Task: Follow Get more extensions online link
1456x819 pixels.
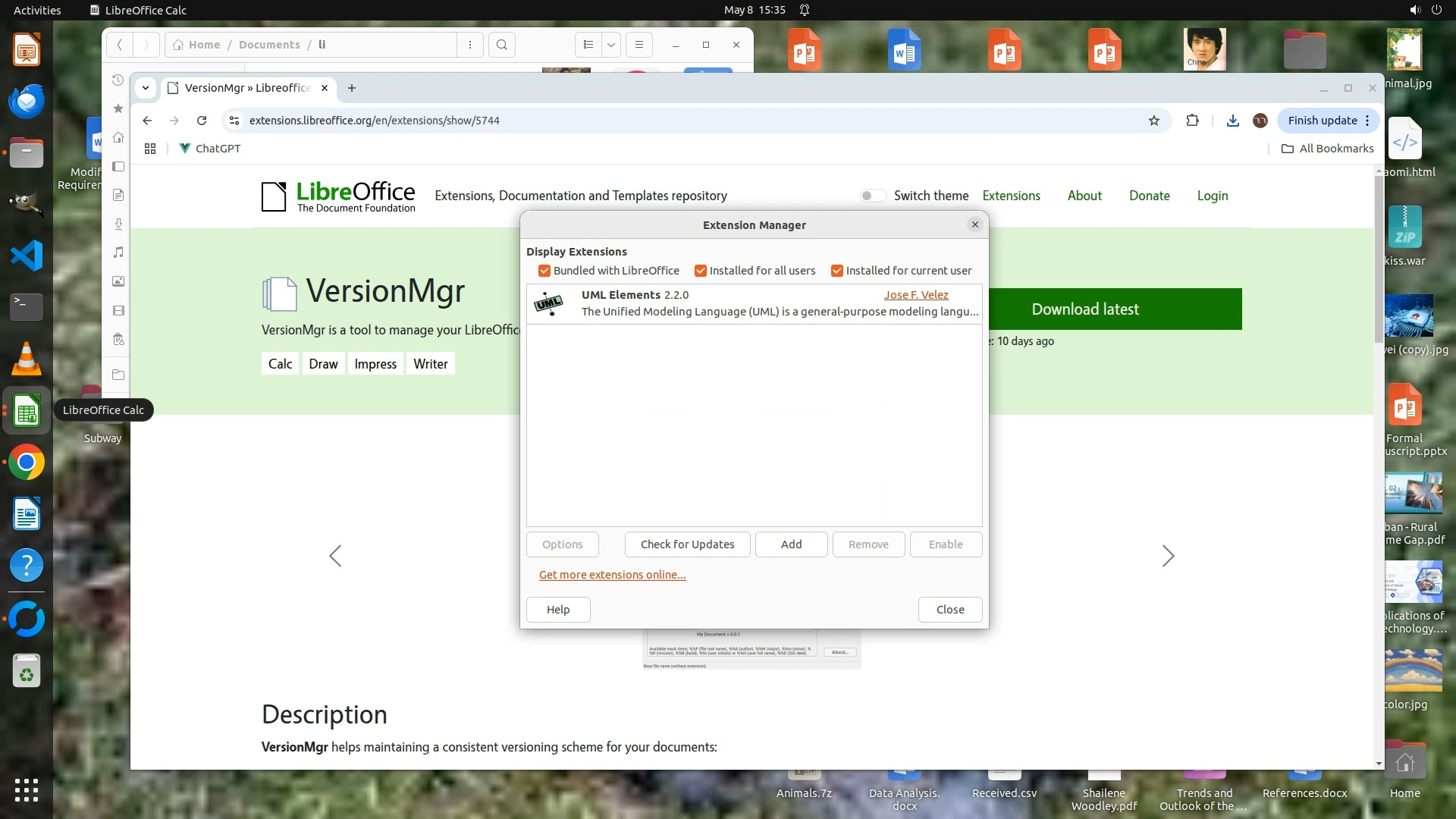Action: [612, 575]
